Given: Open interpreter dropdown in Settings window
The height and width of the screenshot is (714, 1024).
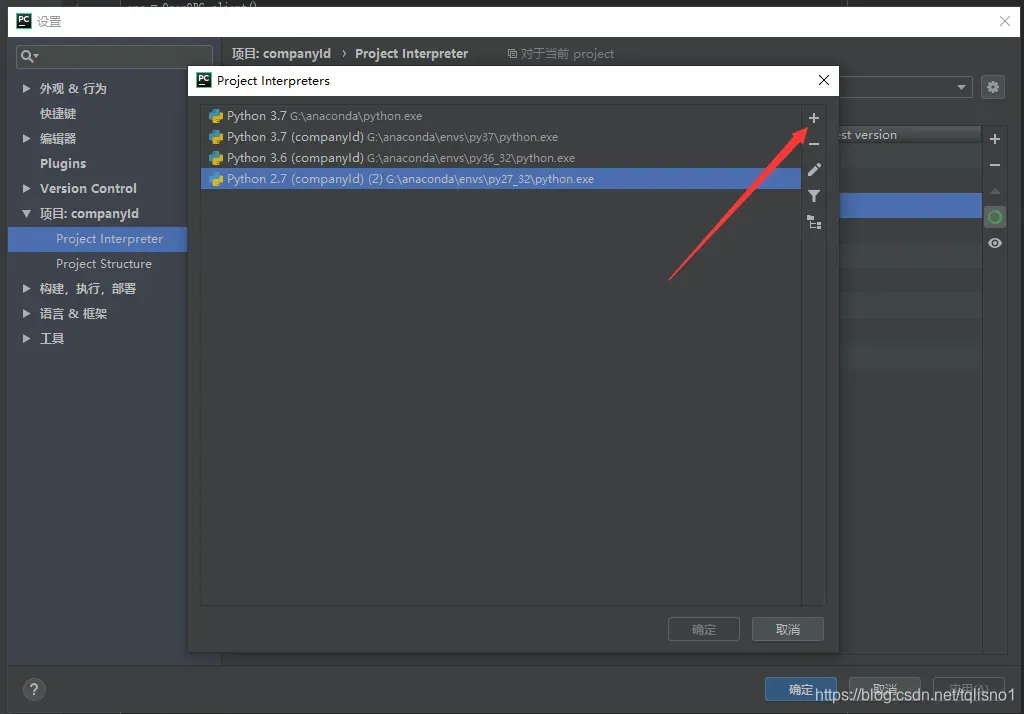Looking at the screenshot, I should pyautogui.click(x=961, y=87).
